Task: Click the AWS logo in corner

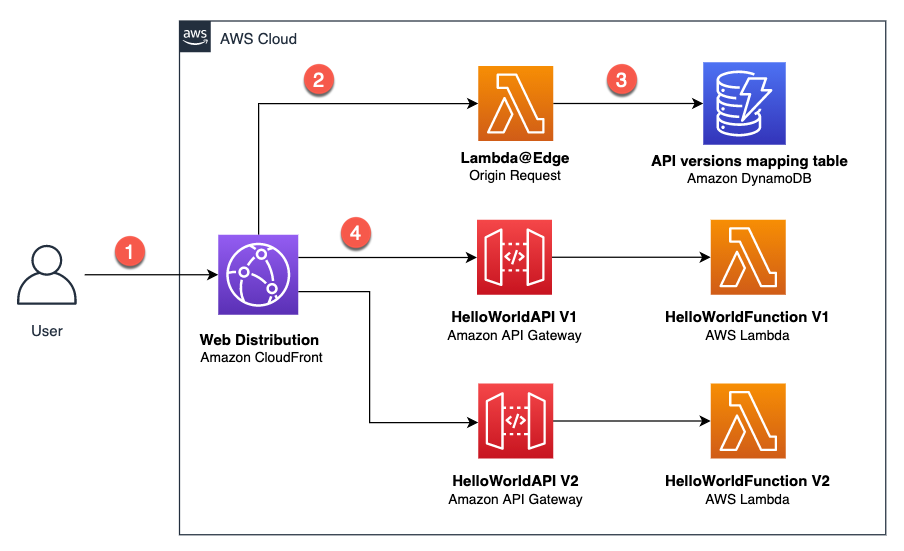Action: coord(195,36)
